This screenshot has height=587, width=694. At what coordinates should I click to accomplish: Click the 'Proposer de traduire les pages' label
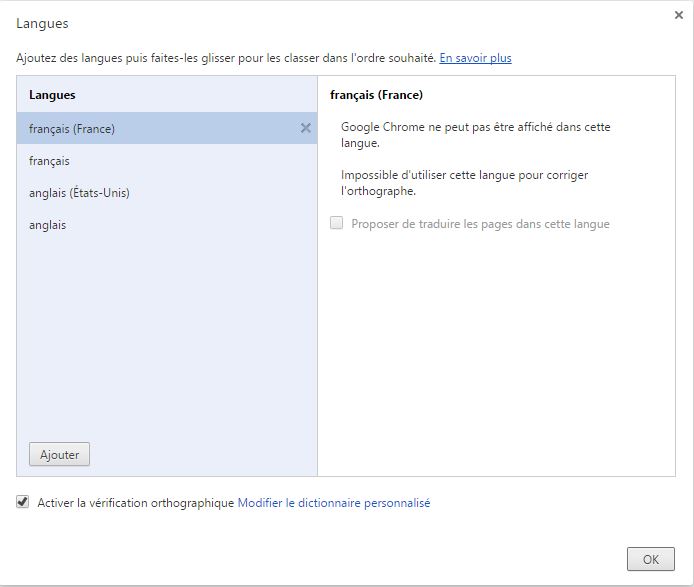[480, 224]
